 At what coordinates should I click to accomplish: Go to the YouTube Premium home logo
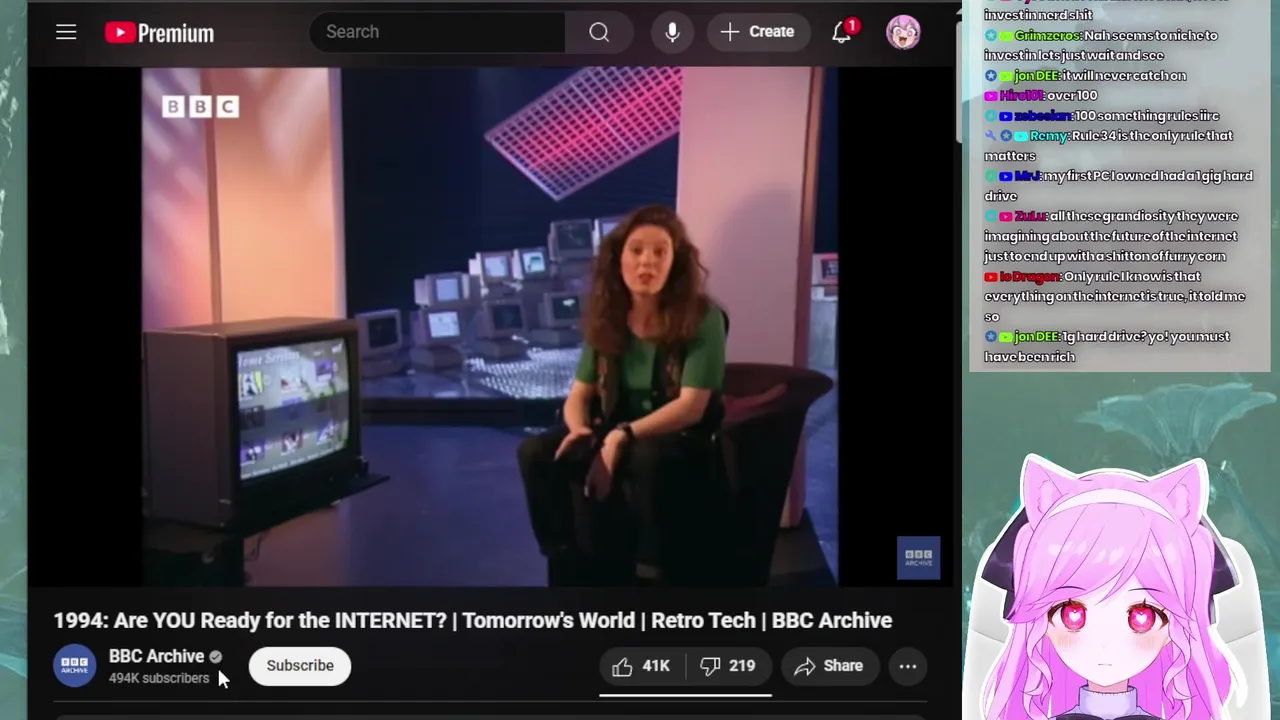(160, 33)
